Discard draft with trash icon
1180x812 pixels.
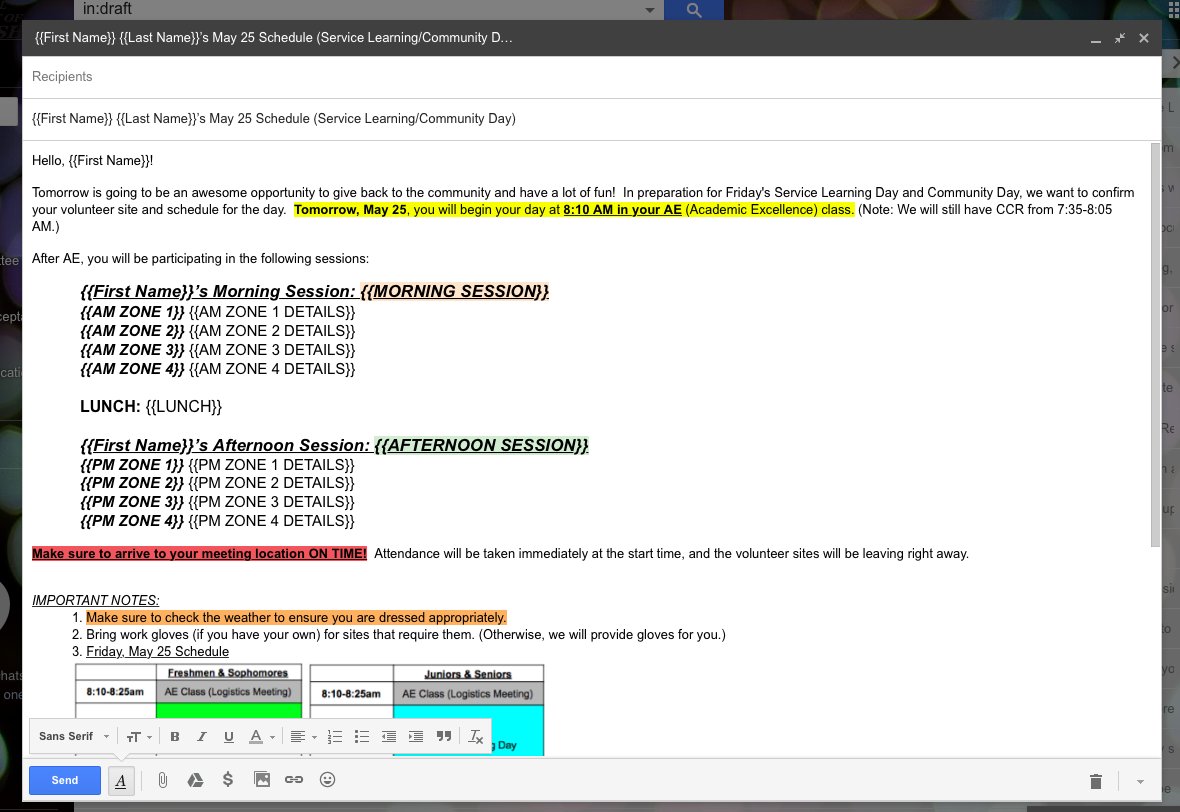1096,781
